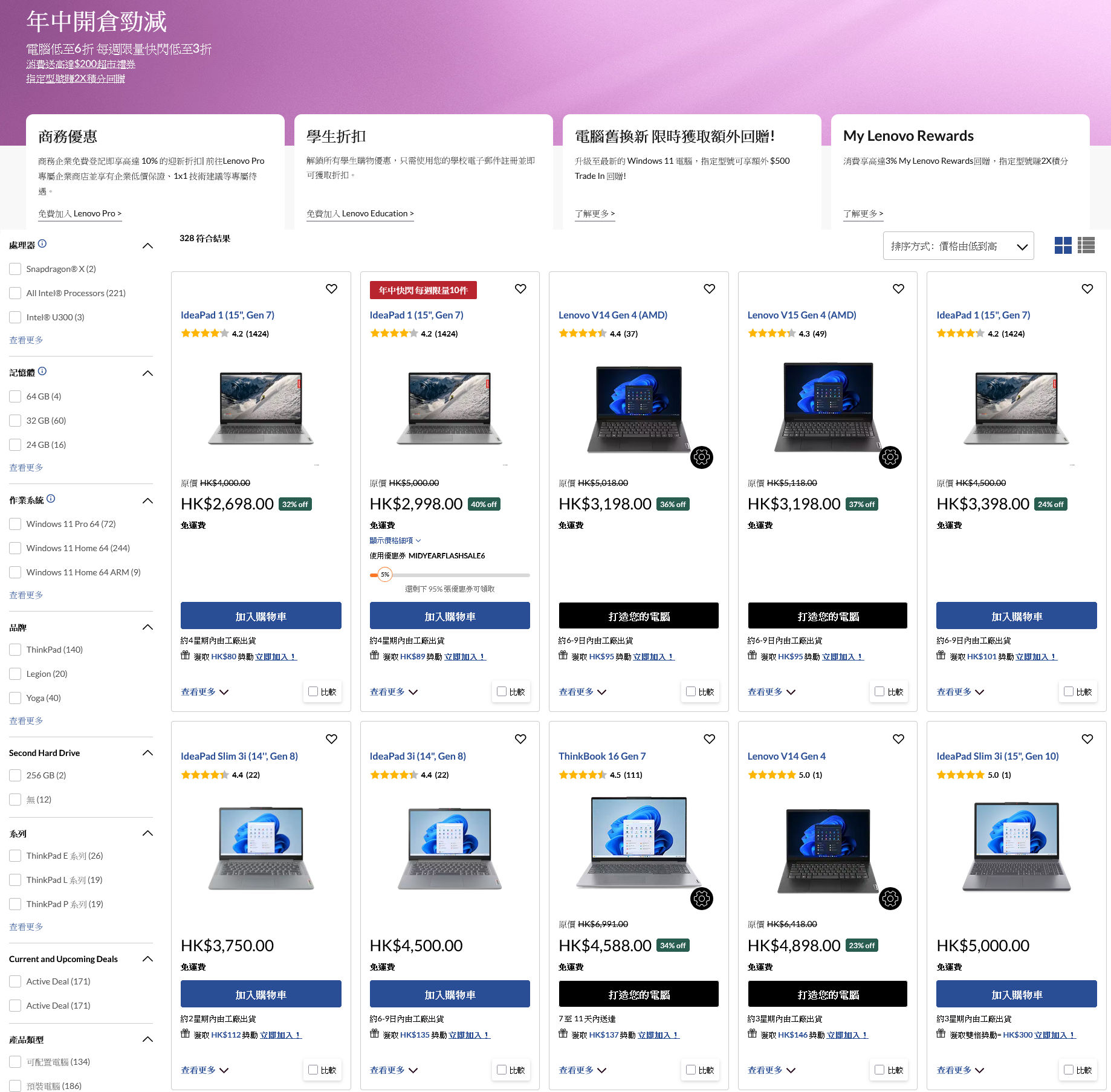Collapse the 作業系統 filter section
The height and width of the screenshot is (1092, 1111).
147,501
